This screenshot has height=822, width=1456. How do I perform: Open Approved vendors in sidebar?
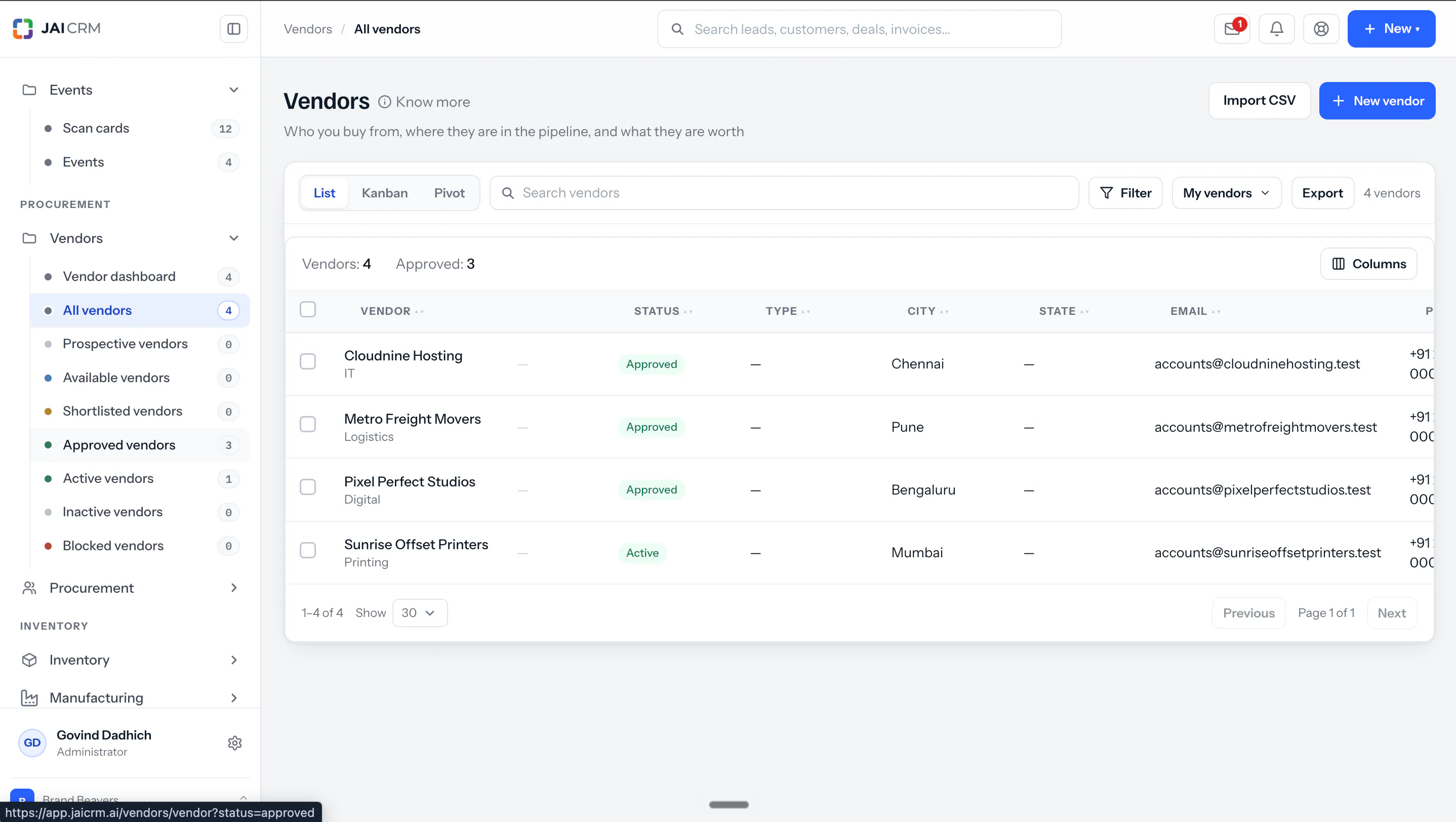(140, 445)
